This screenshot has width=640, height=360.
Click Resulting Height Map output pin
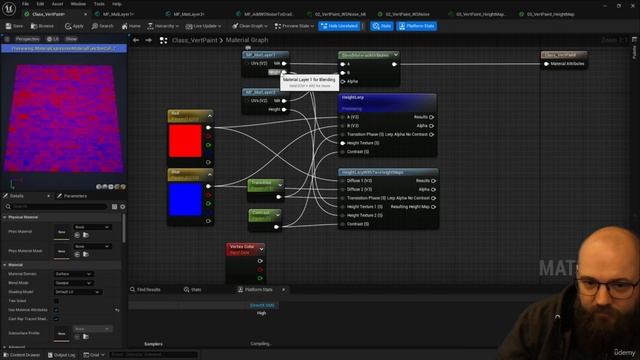pos(433,207)
